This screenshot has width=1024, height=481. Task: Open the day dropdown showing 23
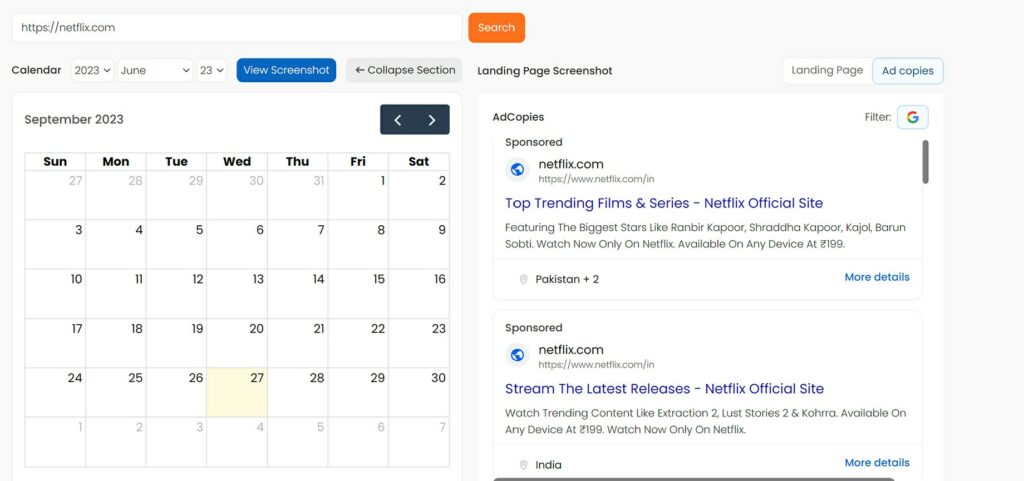click(212, 70)
